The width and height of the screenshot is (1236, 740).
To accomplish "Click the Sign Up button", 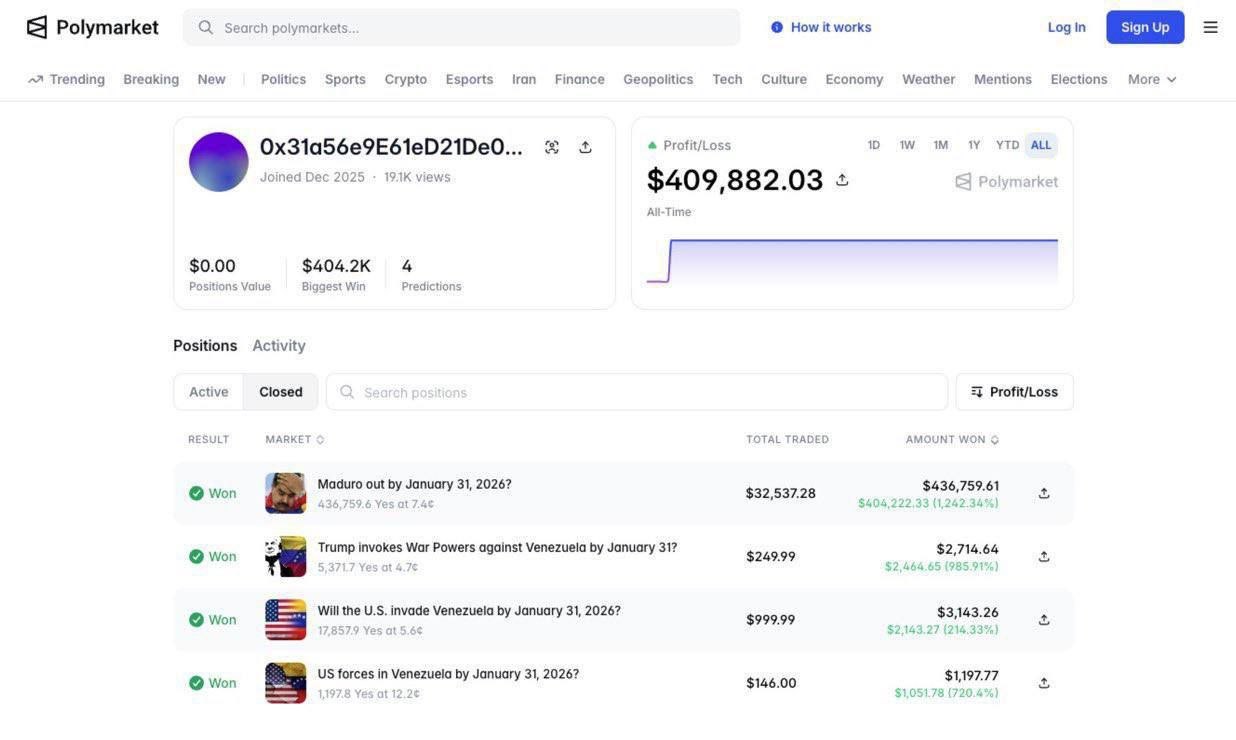I will 1145,27.
